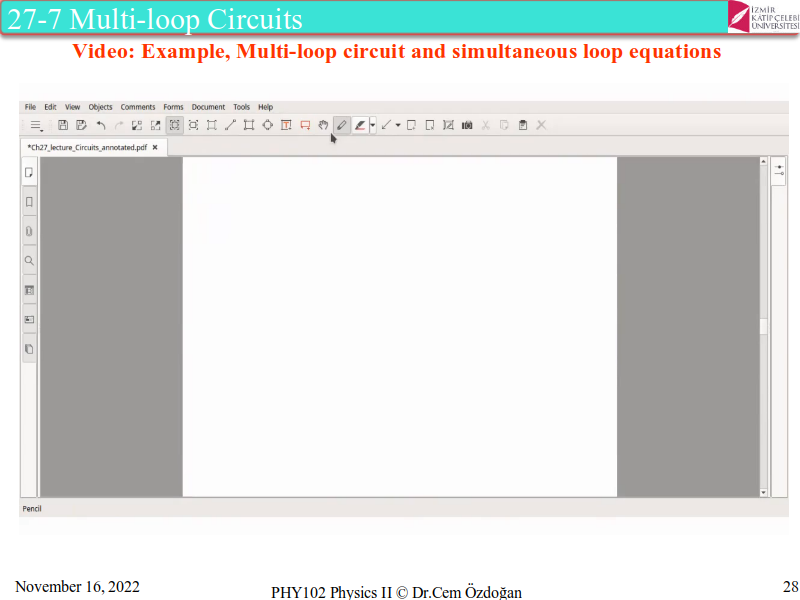The height and width of the screenshot is (600, 800).
Task: Open the Comments menu
Action: click(x=138, y=107)
